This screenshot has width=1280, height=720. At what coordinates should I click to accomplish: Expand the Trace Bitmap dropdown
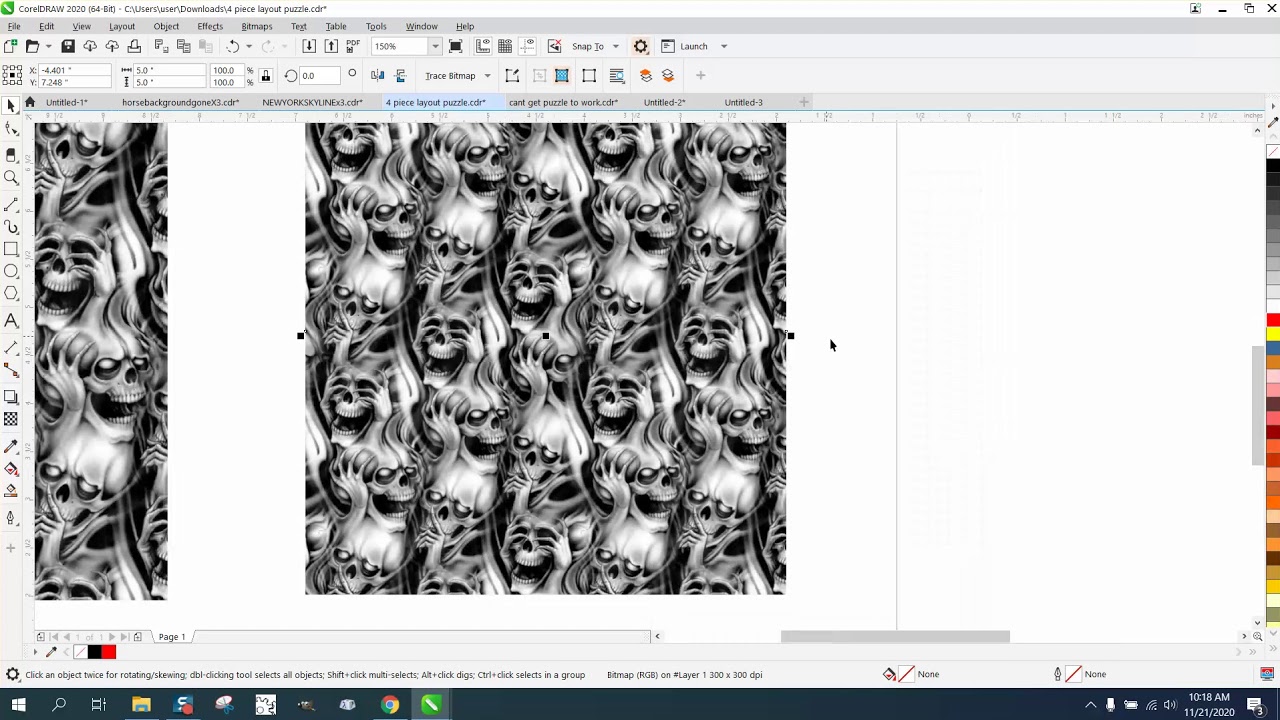tap(487, 76)
